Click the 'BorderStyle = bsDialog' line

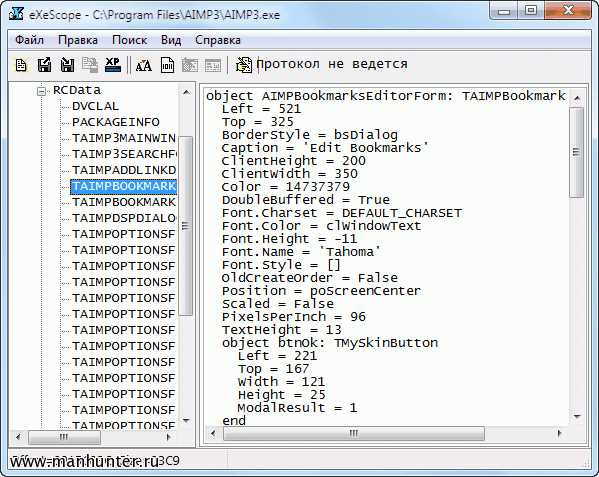pyautogui.click(x=310, y=135)
